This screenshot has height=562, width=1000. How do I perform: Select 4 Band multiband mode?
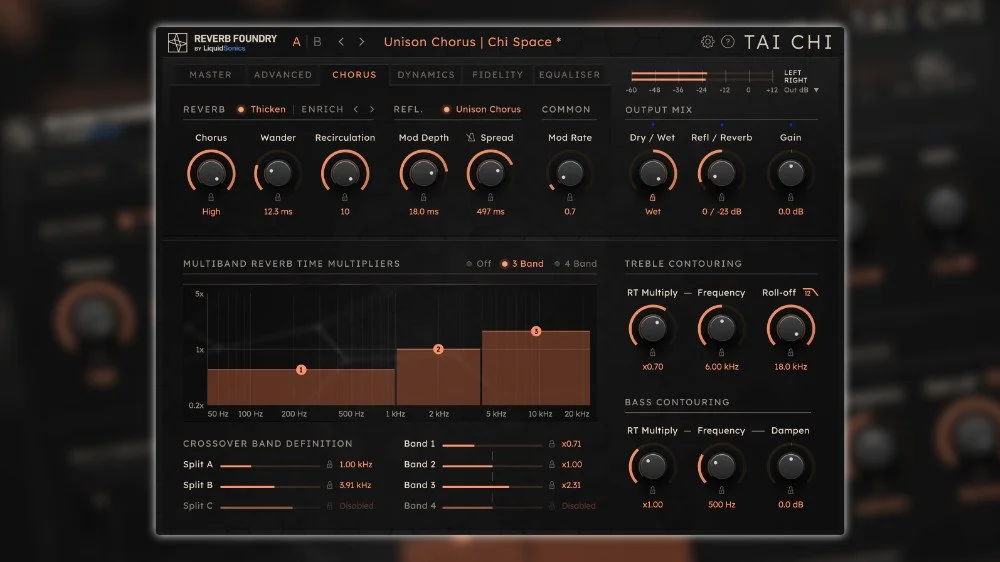575,263
